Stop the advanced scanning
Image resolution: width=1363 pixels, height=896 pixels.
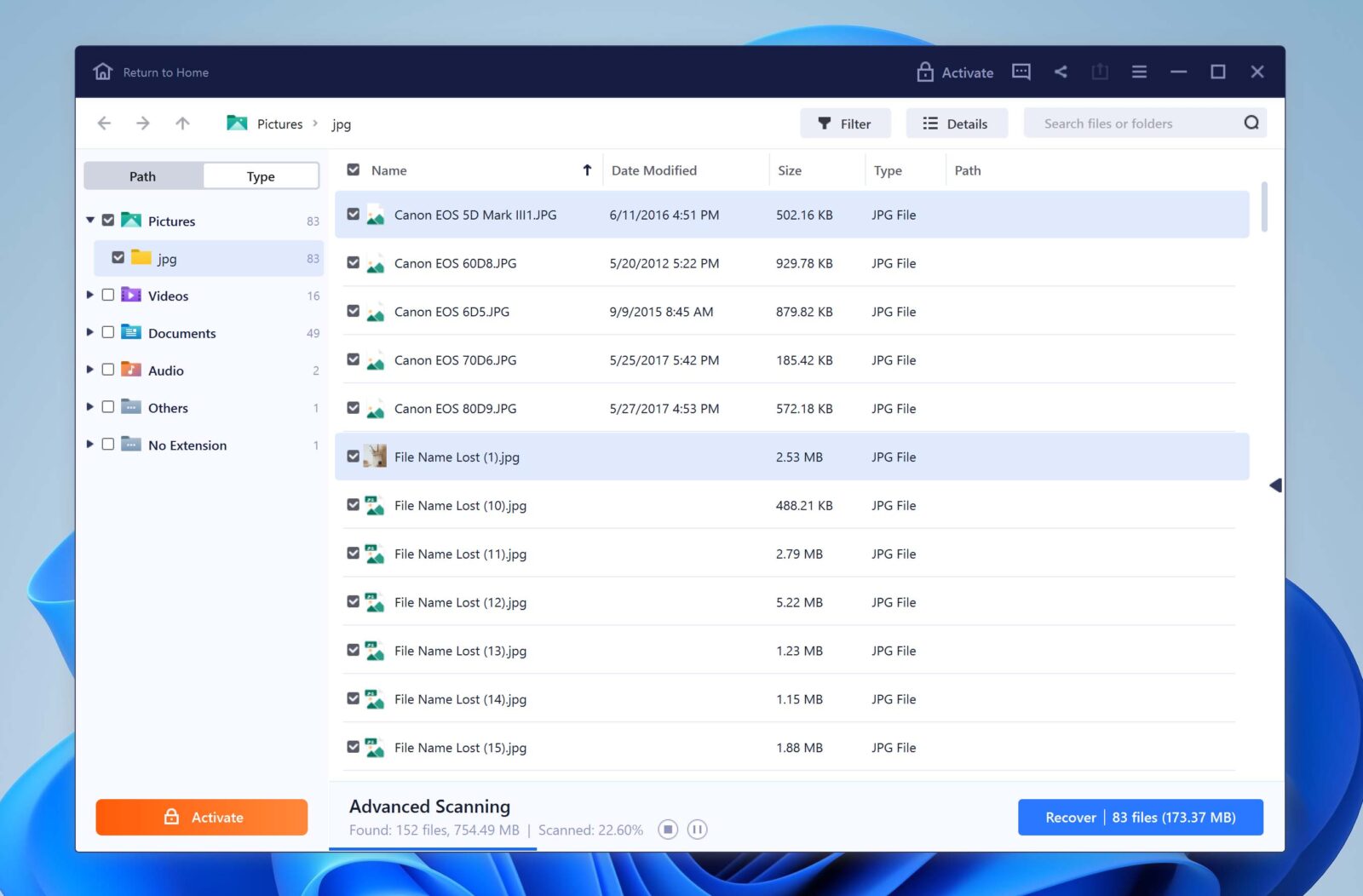pos(668,830)
